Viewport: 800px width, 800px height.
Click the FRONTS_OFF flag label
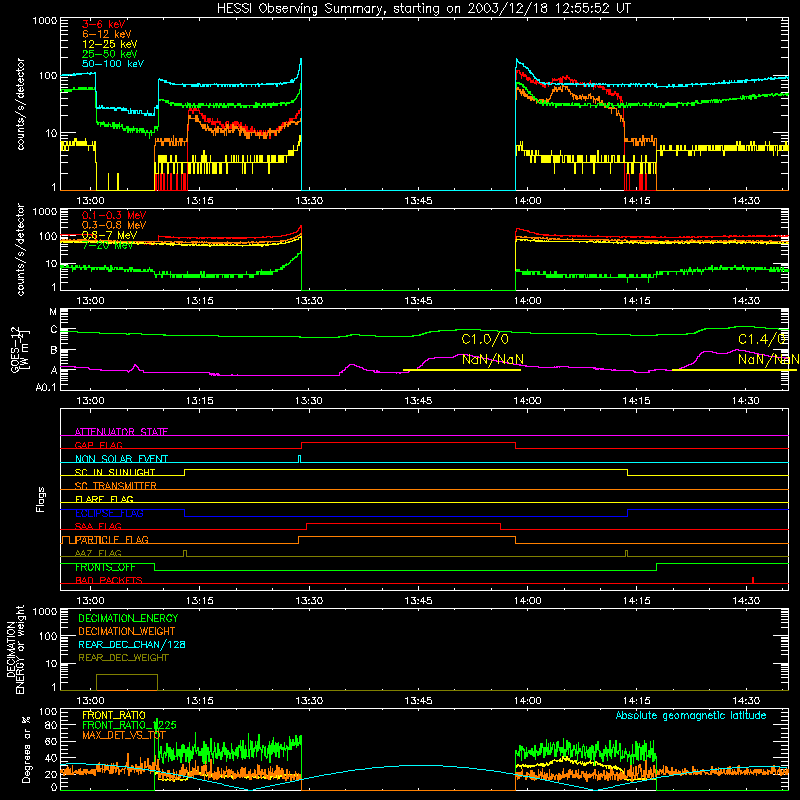(x=105, y=567)
